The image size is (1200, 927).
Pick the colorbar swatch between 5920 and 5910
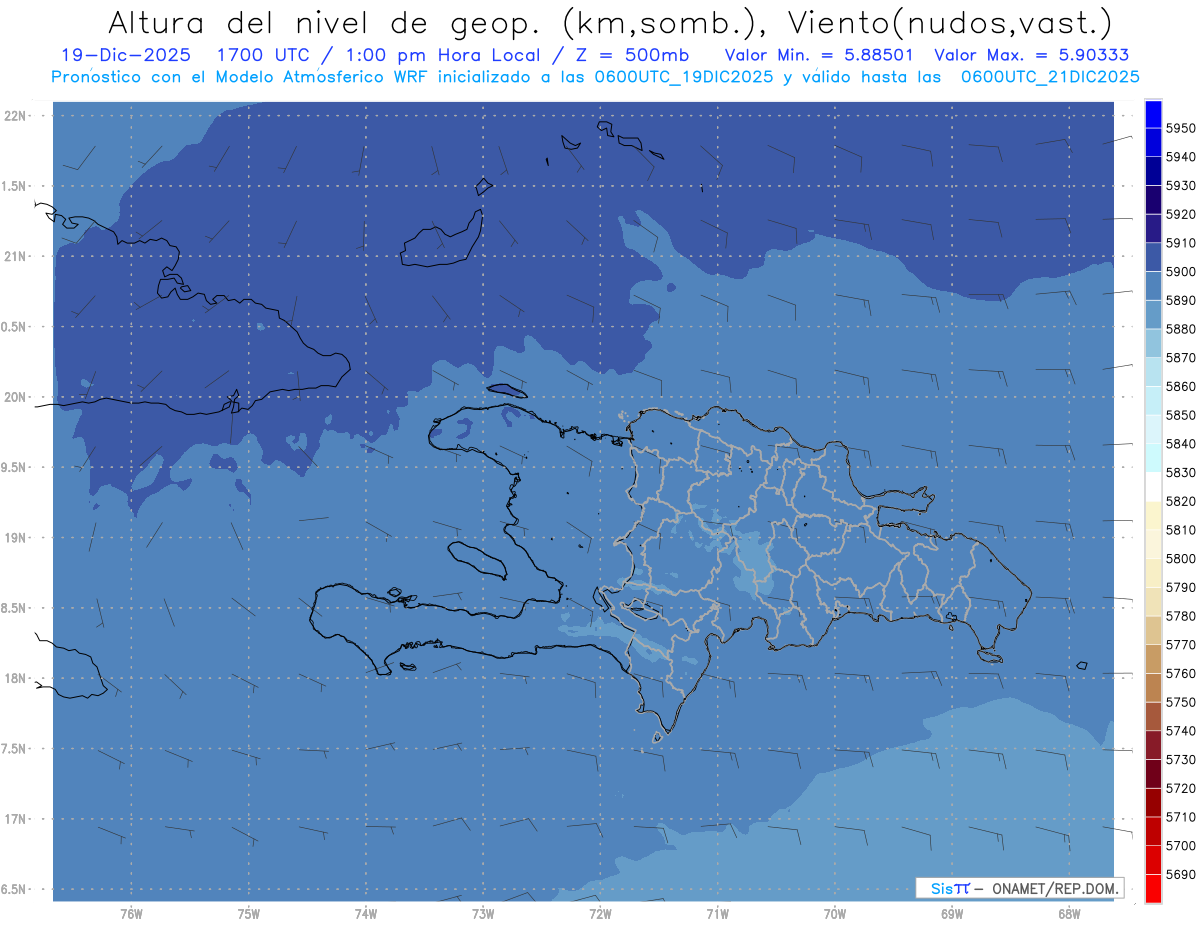pos(1153,229)
